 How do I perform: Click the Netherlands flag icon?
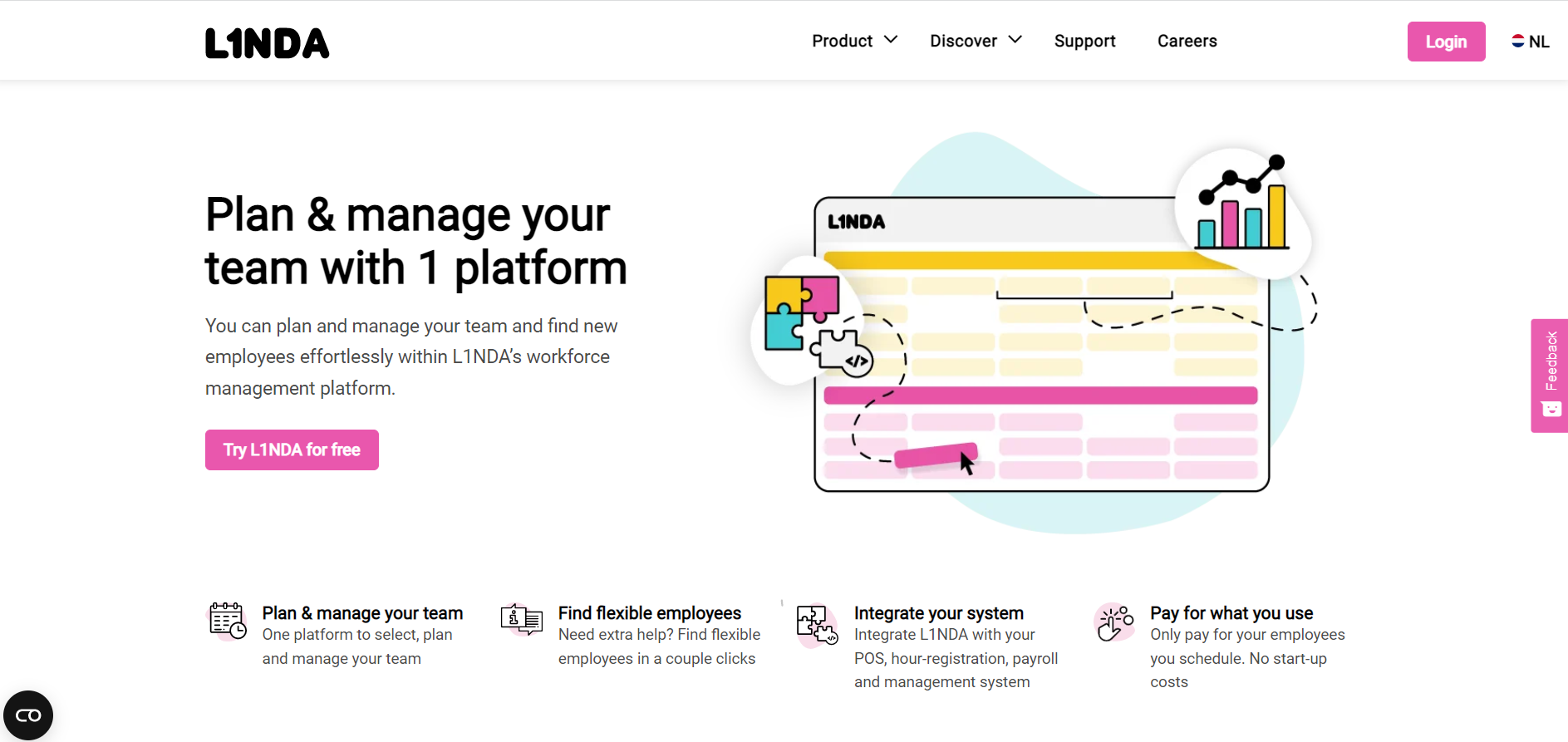(x=1517, y=41)
